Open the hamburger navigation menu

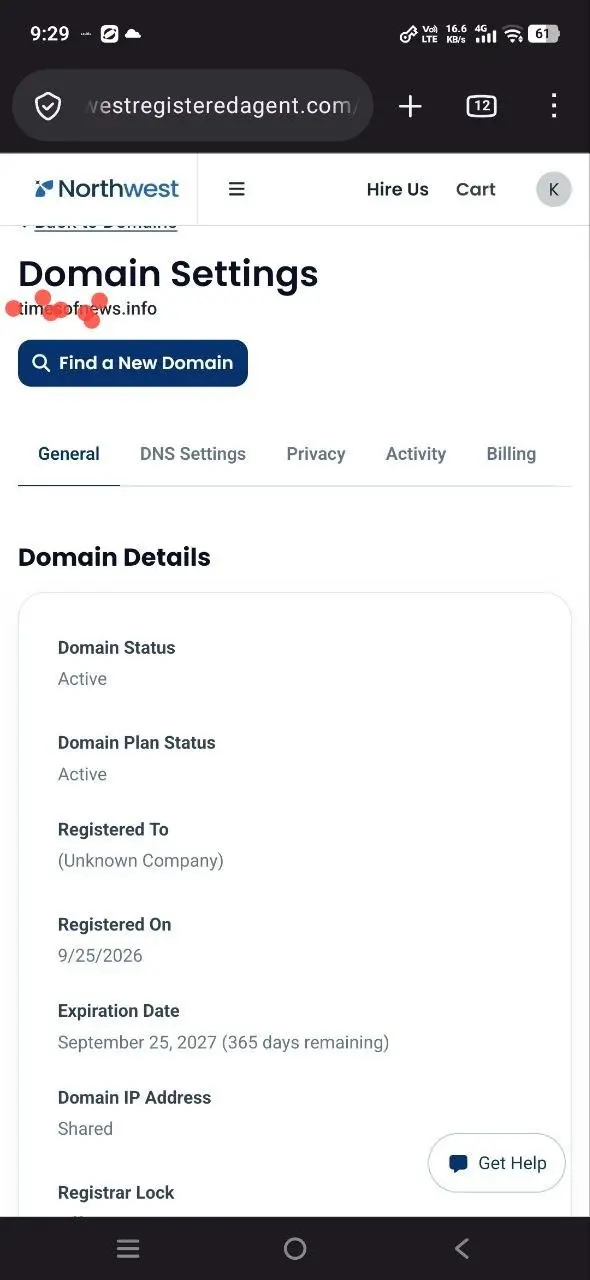point(237,189)
